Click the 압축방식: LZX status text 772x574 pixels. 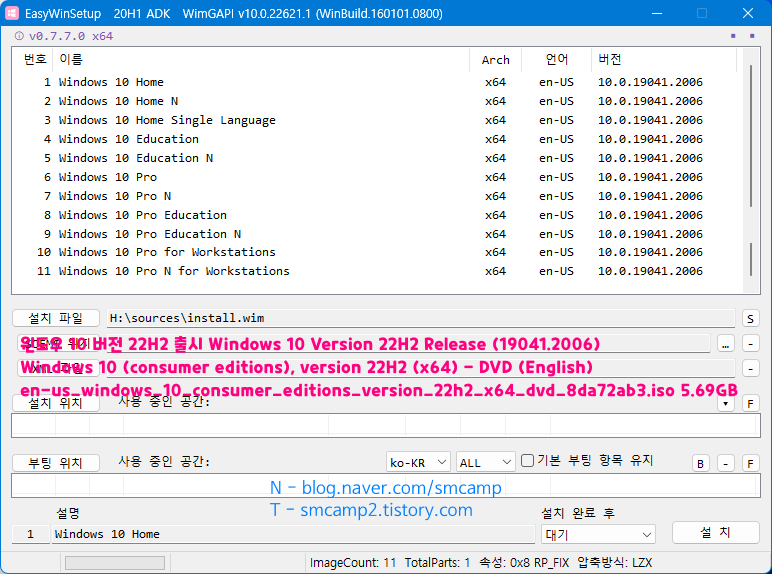tap(614, 562)
